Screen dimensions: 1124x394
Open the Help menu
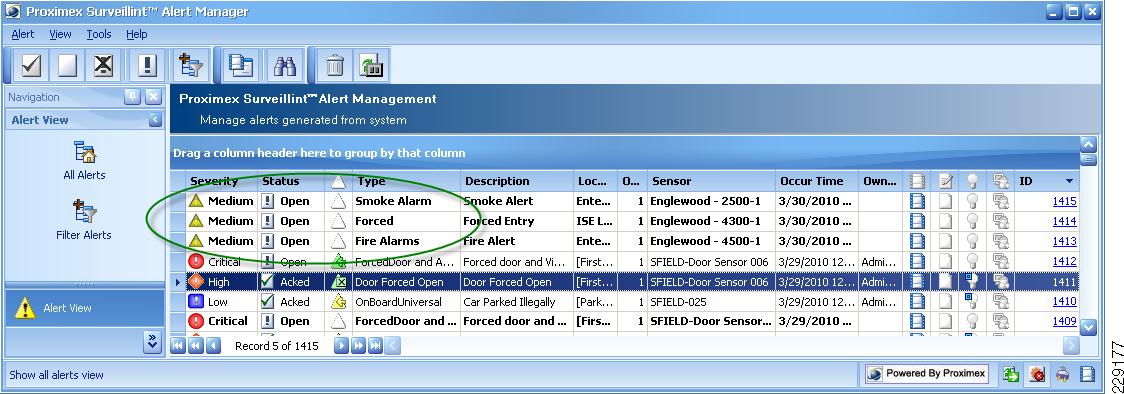point(136,34)
